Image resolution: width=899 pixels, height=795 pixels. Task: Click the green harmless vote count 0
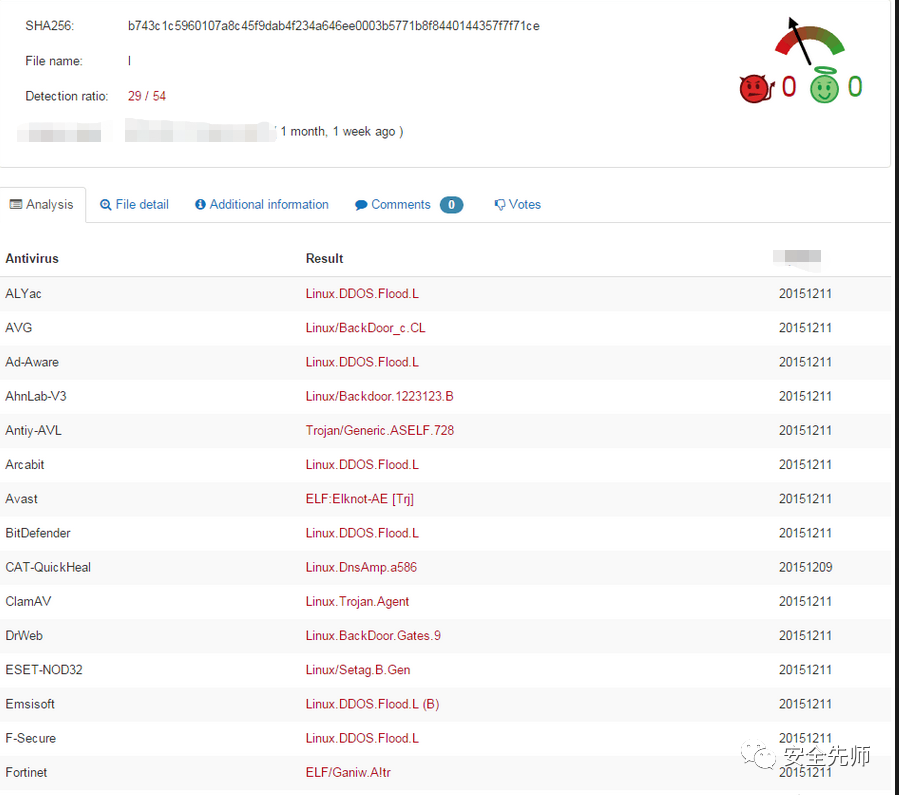(855, 87)
